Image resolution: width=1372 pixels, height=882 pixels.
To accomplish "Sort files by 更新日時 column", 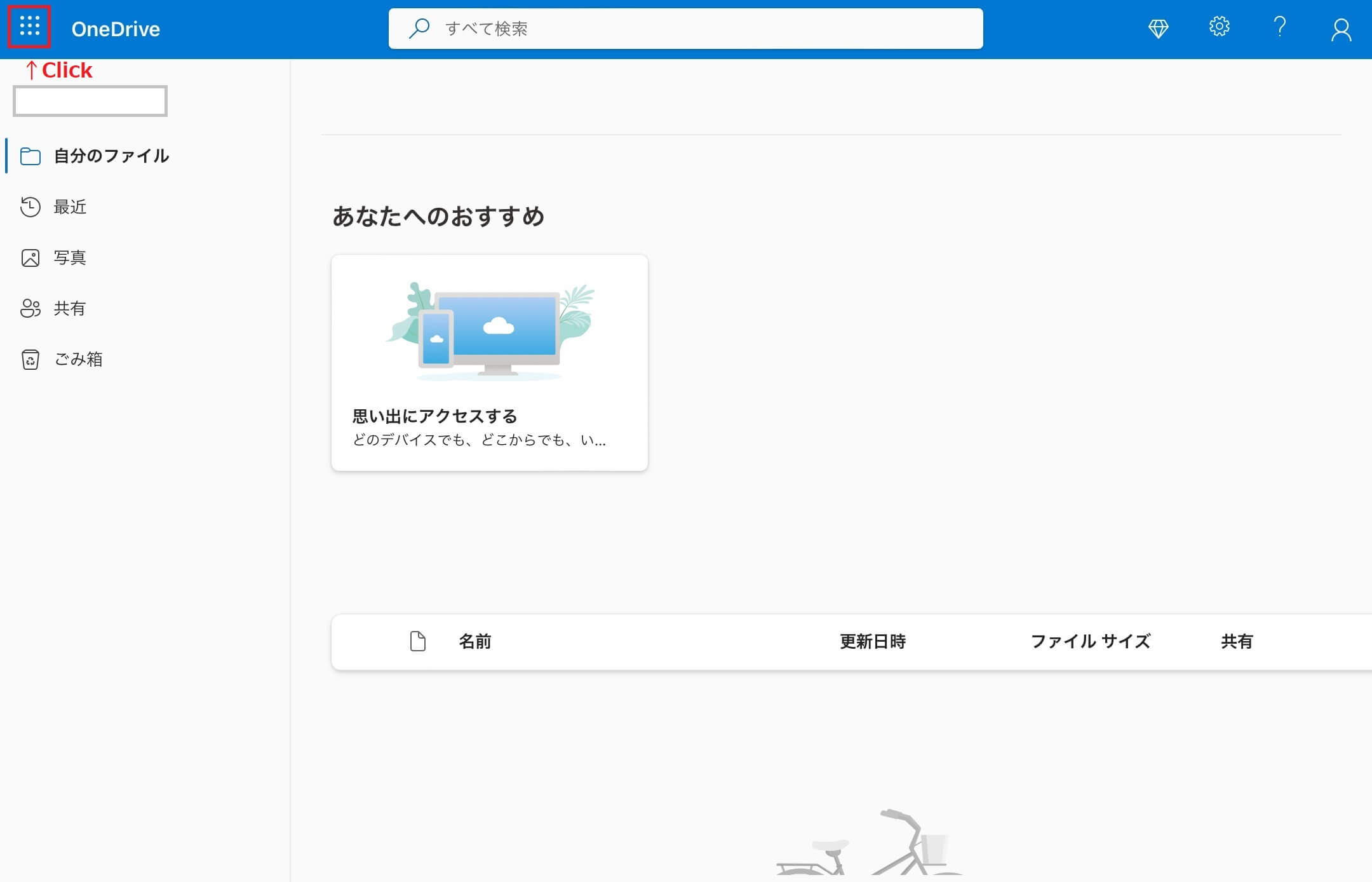I will click(873, 642).
